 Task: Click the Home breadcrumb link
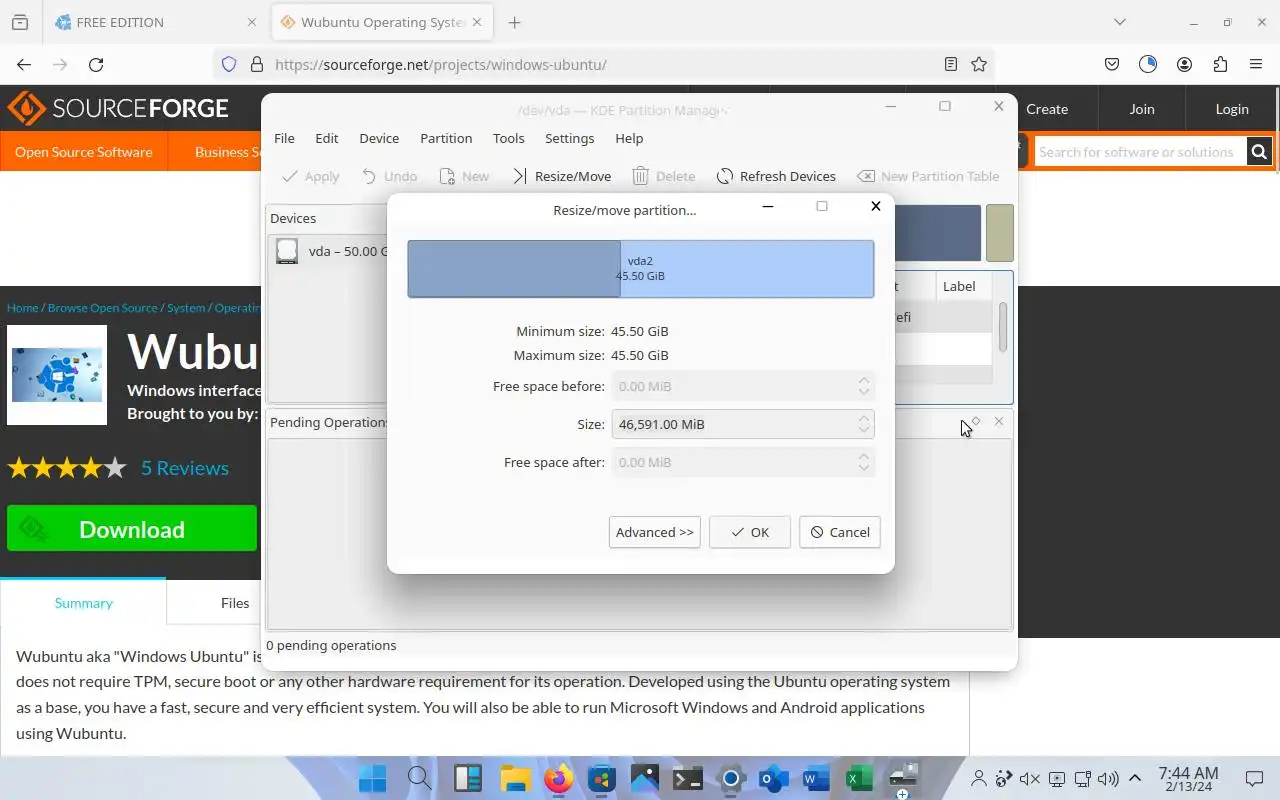pos(23,308)
